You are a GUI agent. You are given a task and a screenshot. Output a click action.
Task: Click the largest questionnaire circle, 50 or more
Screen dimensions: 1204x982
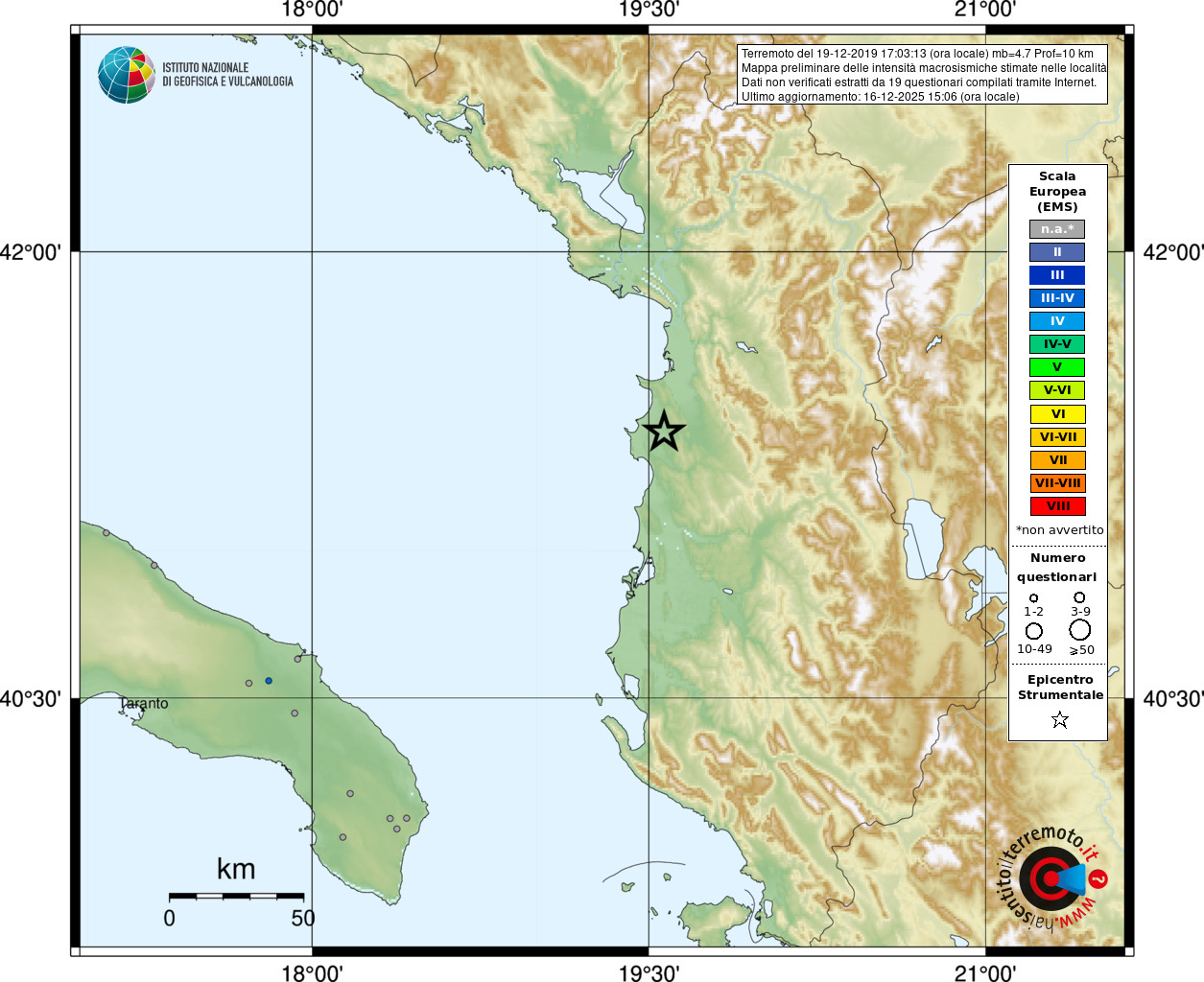1080,630
